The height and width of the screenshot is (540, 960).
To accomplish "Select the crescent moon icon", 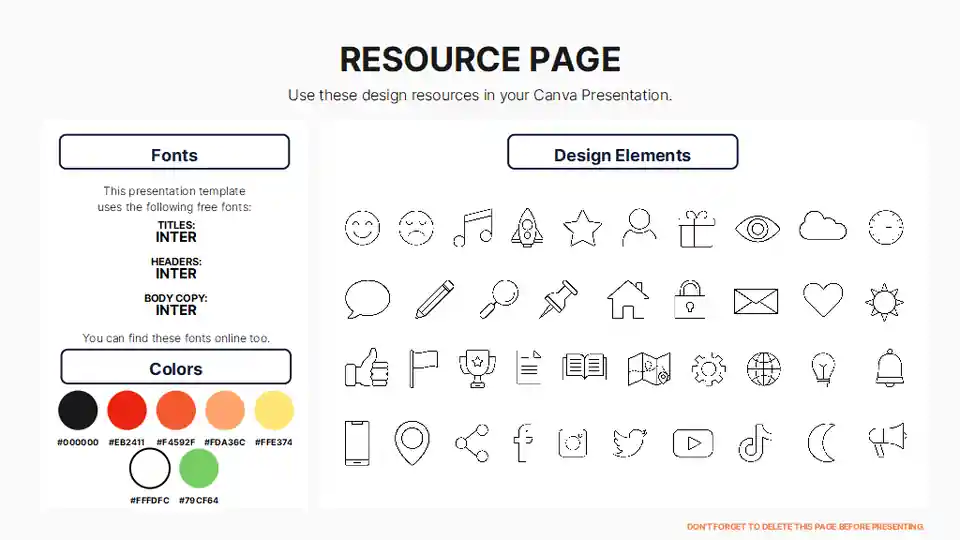I will tap(822, 442).
